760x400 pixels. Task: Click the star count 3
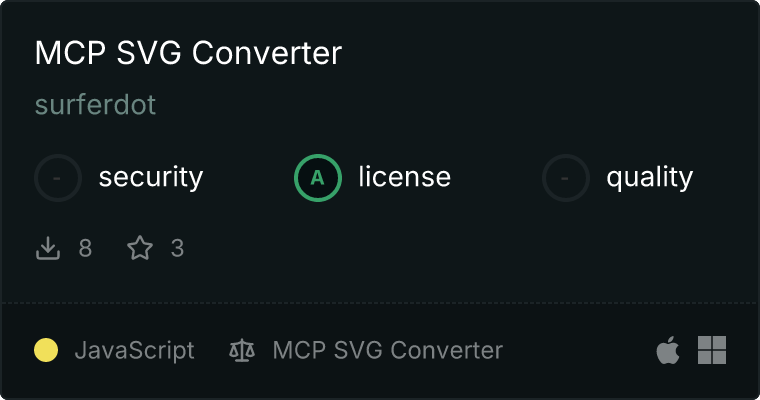coord(177,248)
